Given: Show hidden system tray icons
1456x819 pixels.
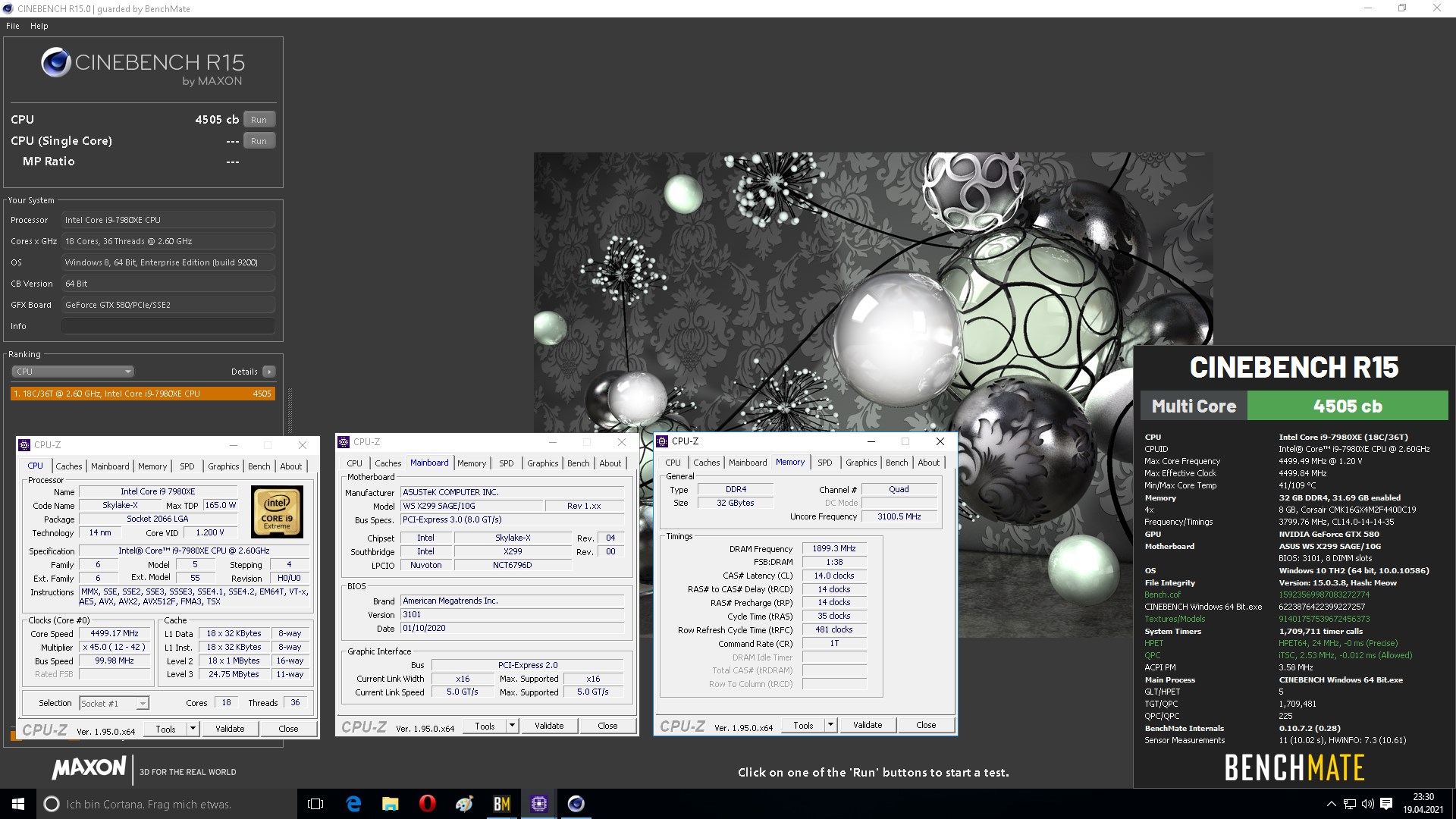Looking at the screenshot, I should coord(1331,804).
